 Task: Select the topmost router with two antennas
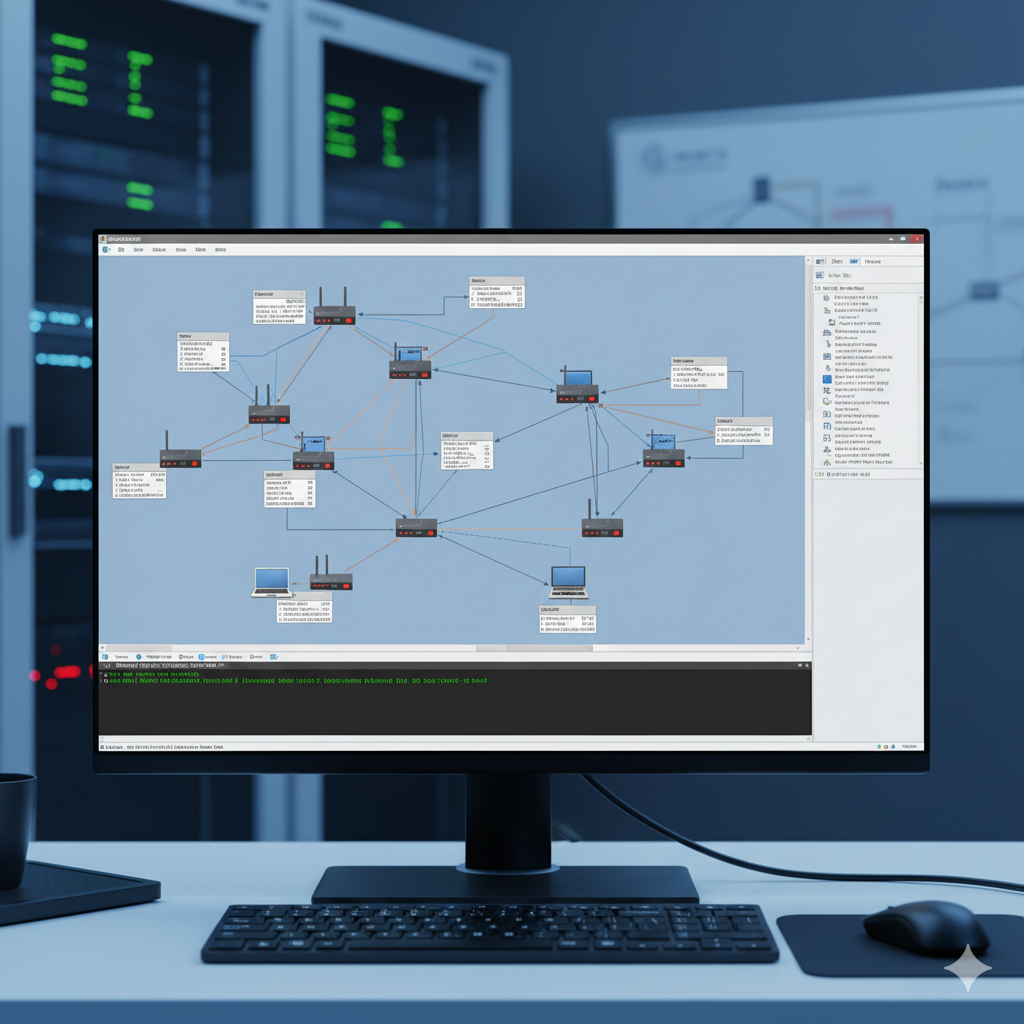tap(334, 314)
